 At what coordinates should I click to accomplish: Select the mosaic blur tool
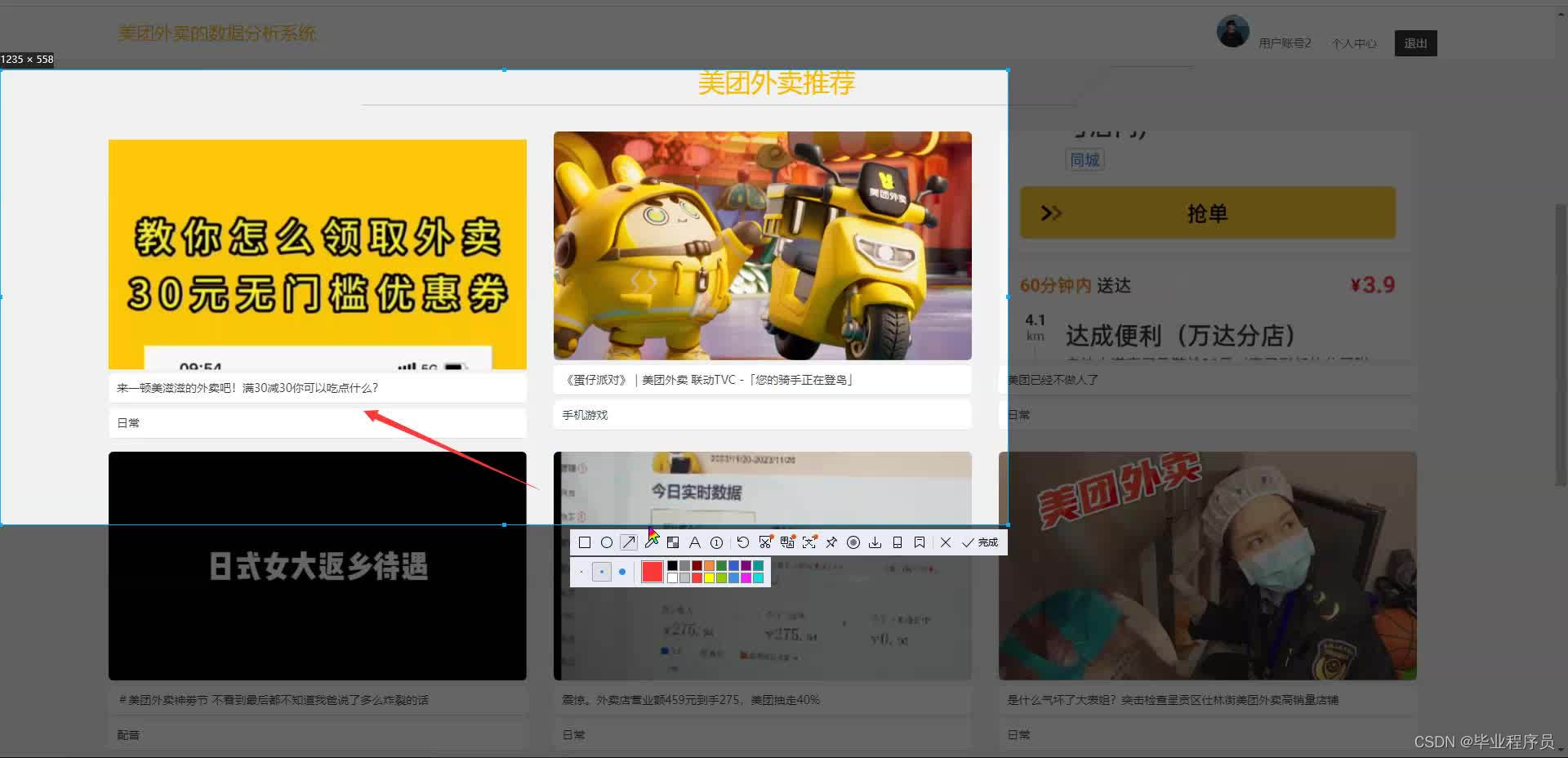[x=673, y=542]
